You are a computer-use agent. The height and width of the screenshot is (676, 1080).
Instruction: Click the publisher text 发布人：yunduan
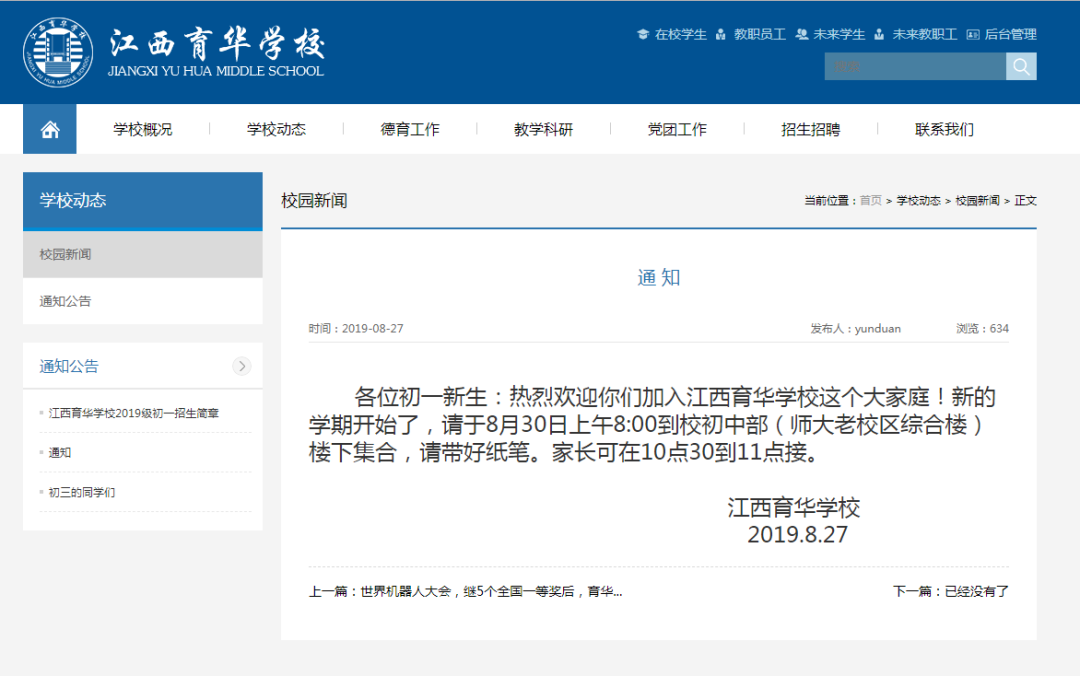(855, 328)
